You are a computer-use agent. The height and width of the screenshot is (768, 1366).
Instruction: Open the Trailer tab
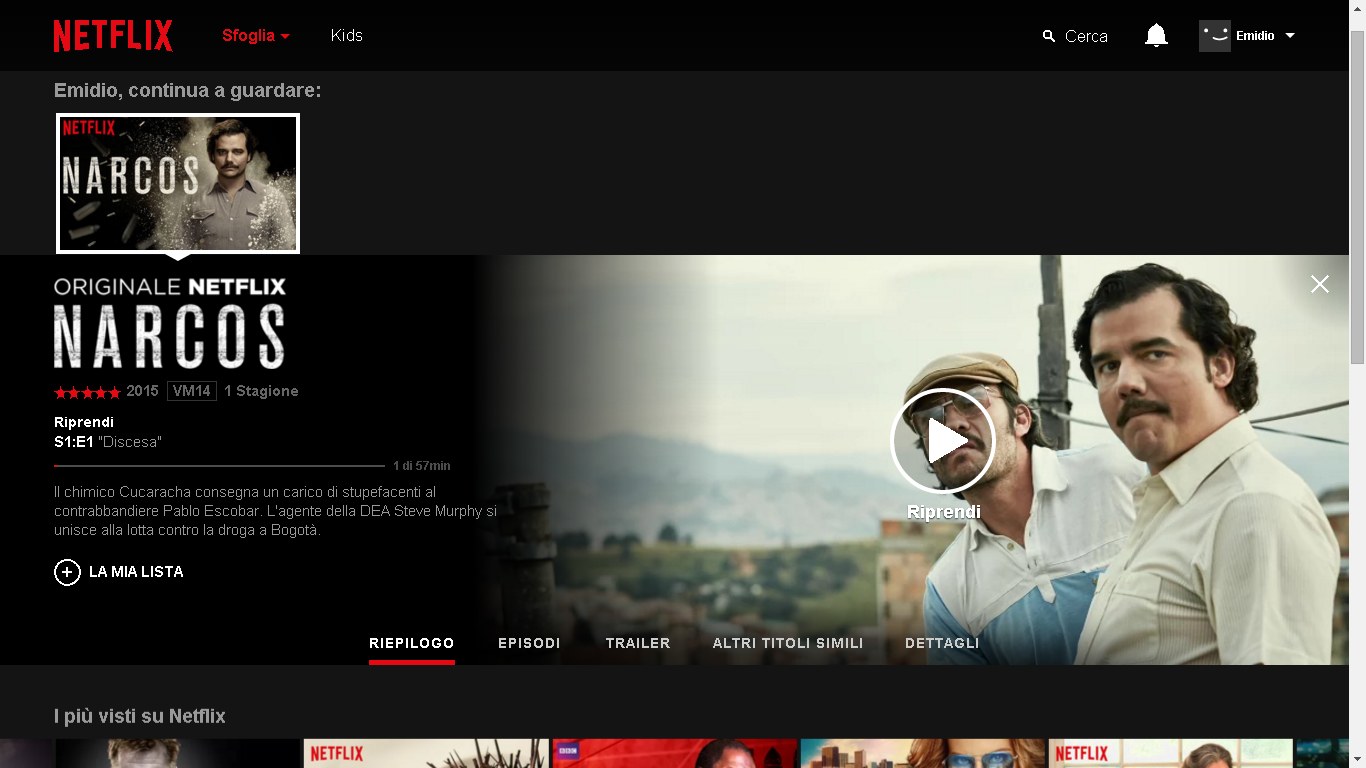(638, 643)
